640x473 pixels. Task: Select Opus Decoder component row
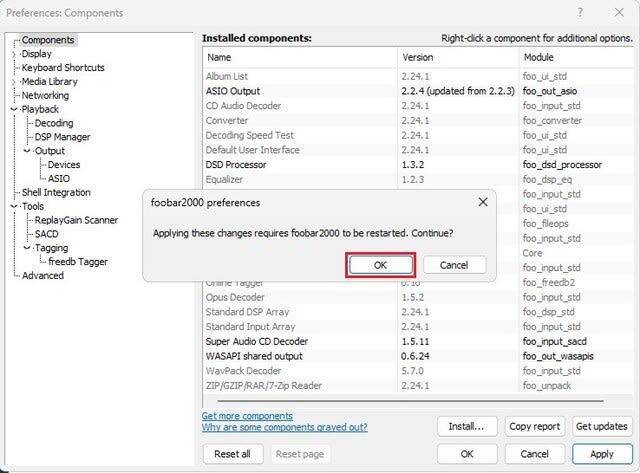coord(418,297)
